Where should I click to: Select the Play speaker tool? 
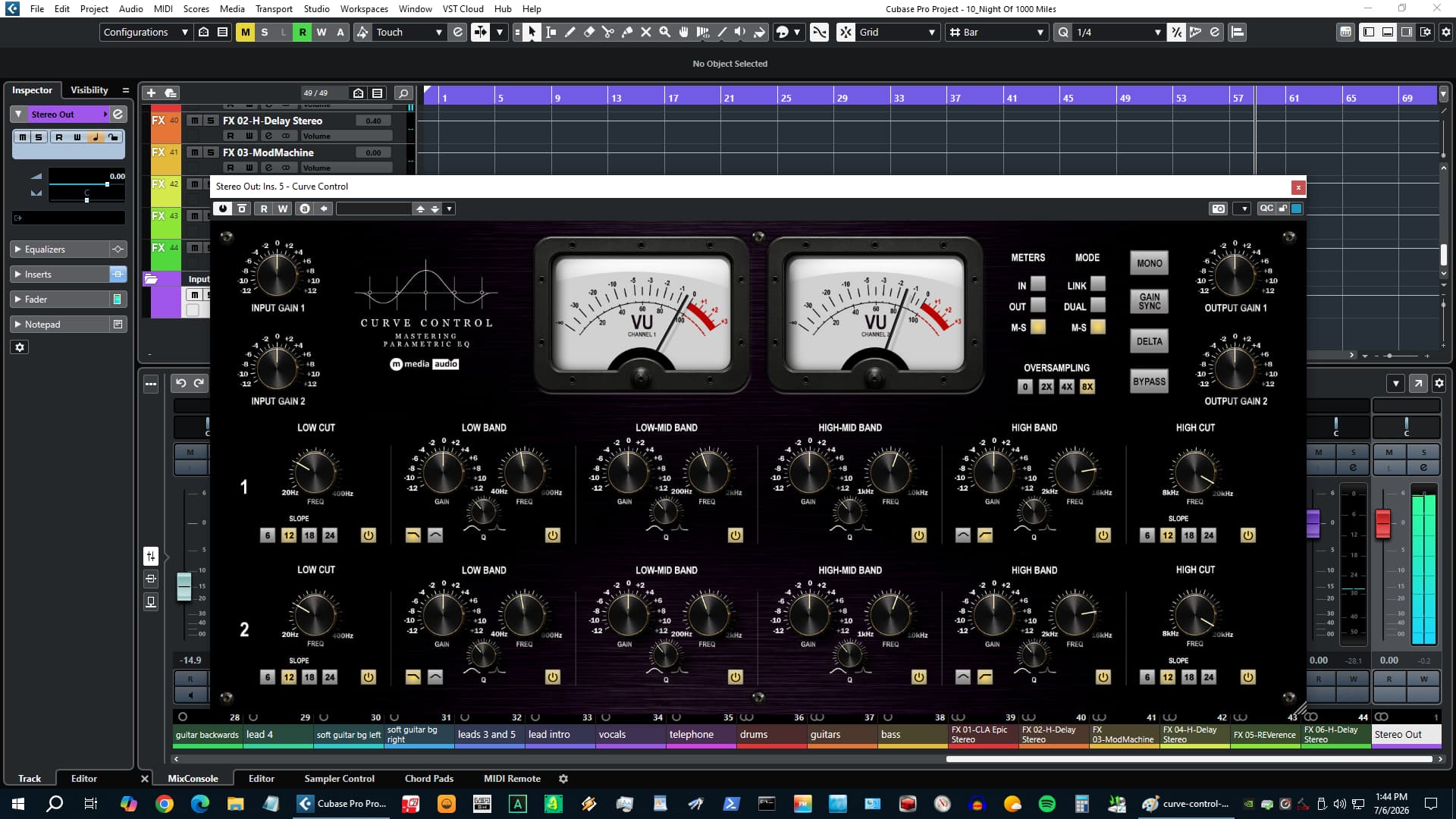coord(740,32)
